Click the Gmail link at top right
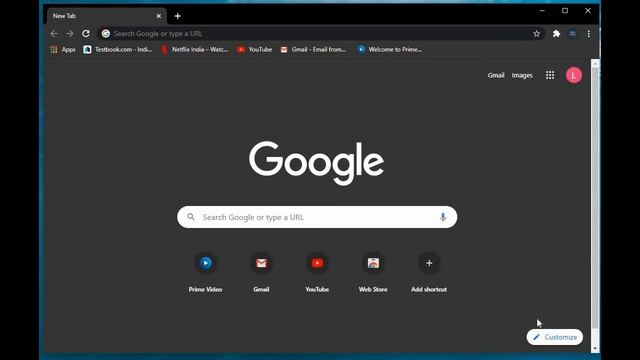 (496, 76)
